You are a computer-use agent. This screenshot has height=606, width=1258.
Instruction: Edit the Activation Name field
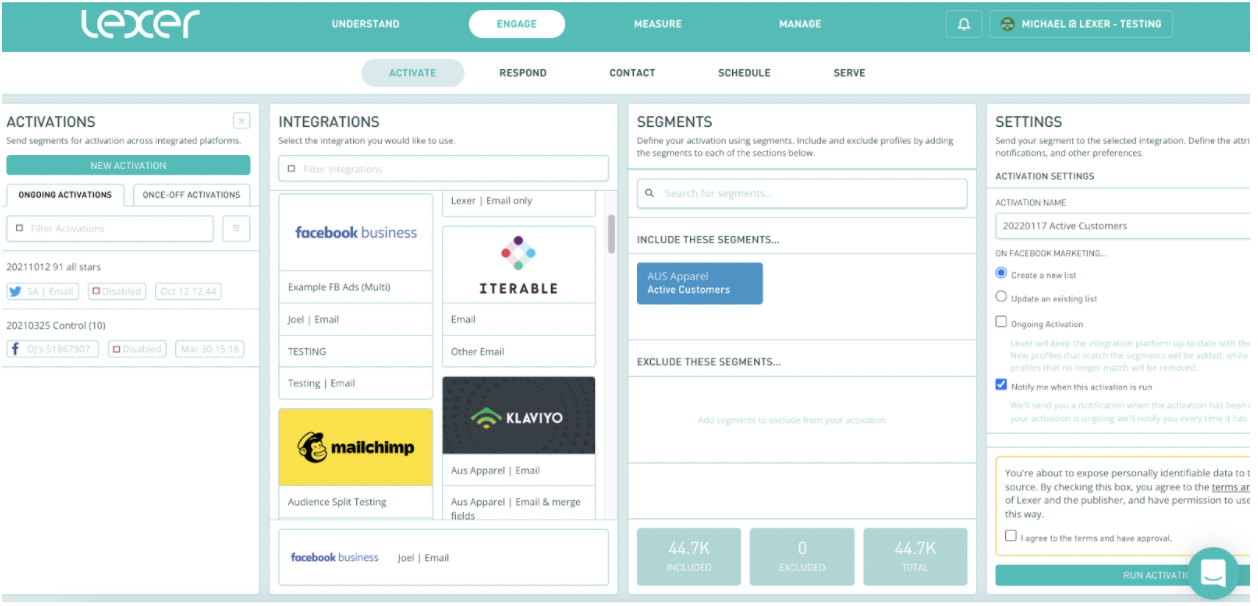[x=1122, y=226]
